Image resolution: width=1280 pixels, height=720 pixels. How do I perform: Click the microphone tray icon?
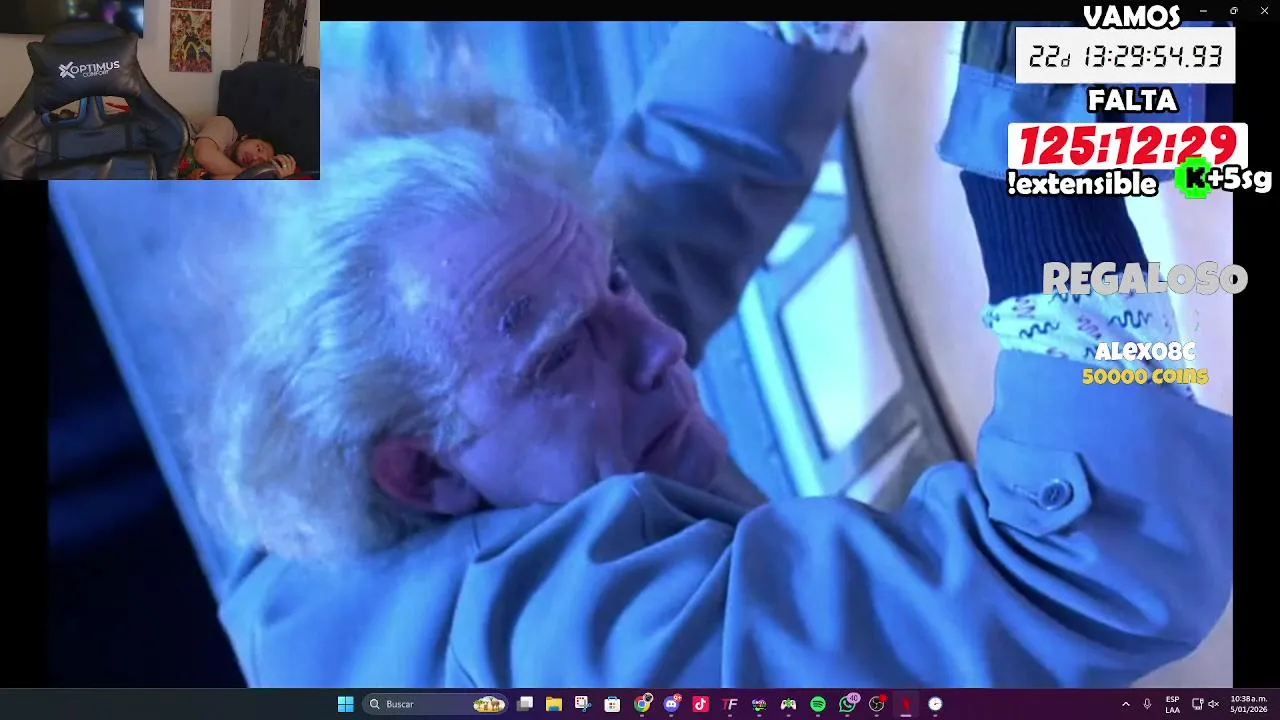1147,704
